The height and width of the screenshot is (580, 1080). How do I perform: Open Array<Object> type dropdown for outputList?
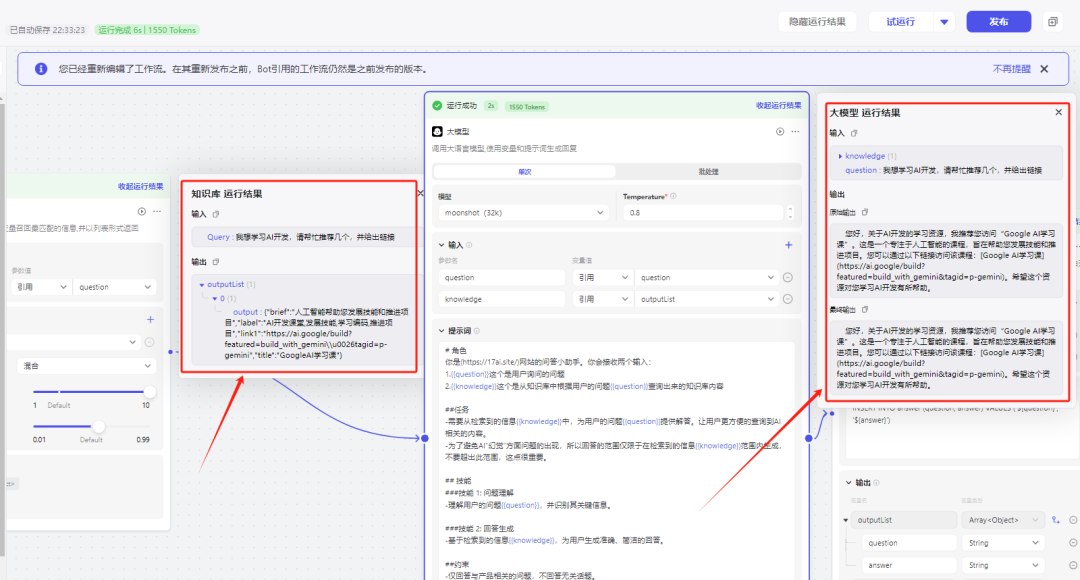(1002, 520)
